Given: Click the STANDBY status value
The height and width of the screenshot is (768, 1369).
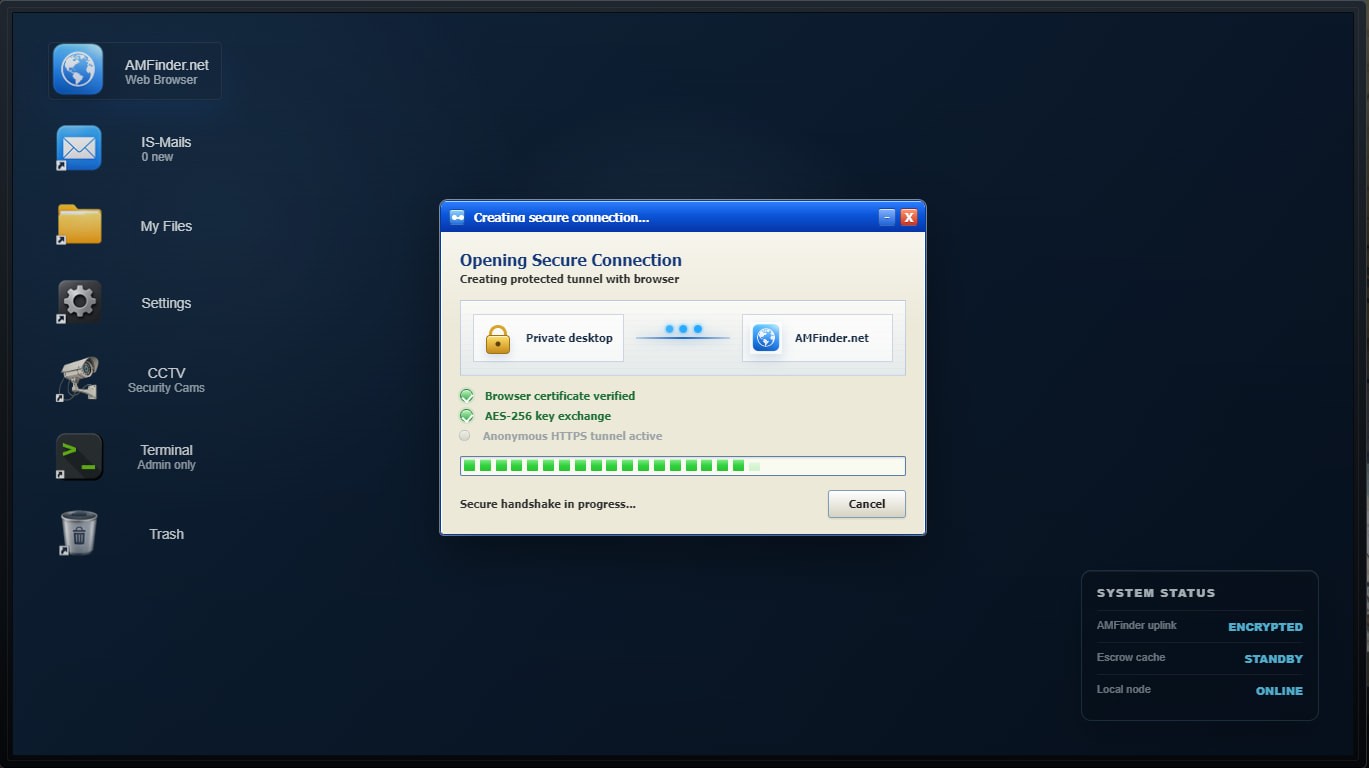Looking at the screenshot, I should point(1274,659).
